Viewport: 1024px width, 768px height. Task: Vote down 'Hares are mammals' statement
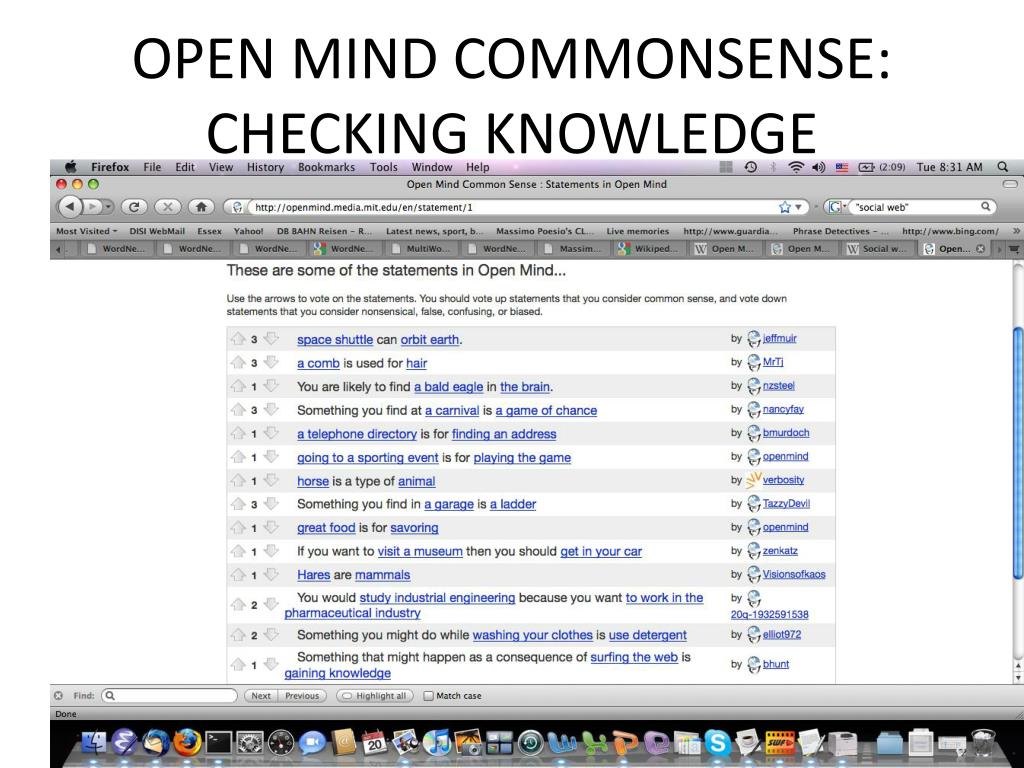[271, 573]
